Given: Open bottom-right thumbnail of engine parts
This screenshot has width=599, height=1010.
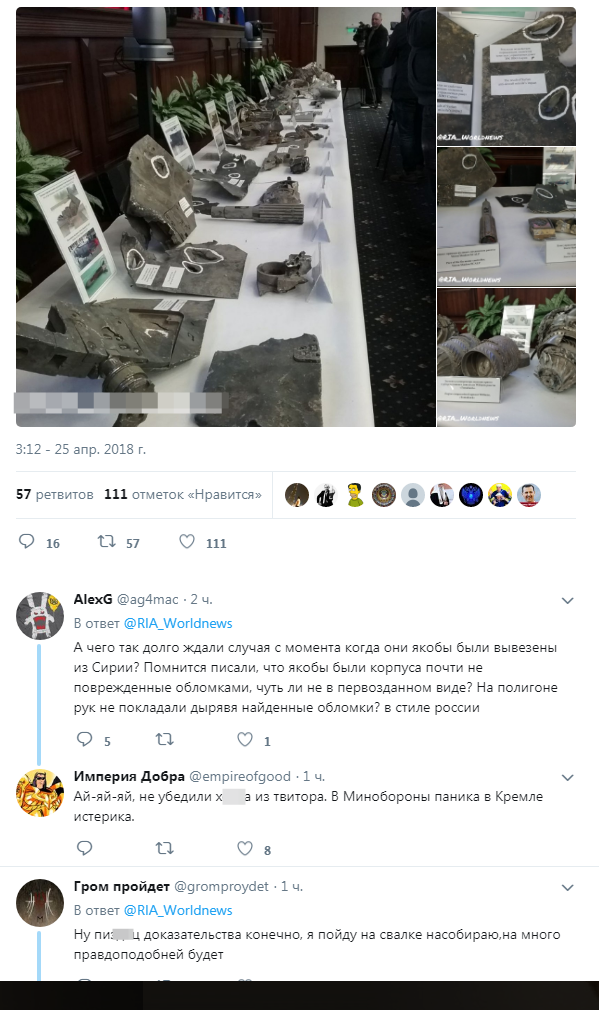Looking at the screenshot, I should (506, 357).
